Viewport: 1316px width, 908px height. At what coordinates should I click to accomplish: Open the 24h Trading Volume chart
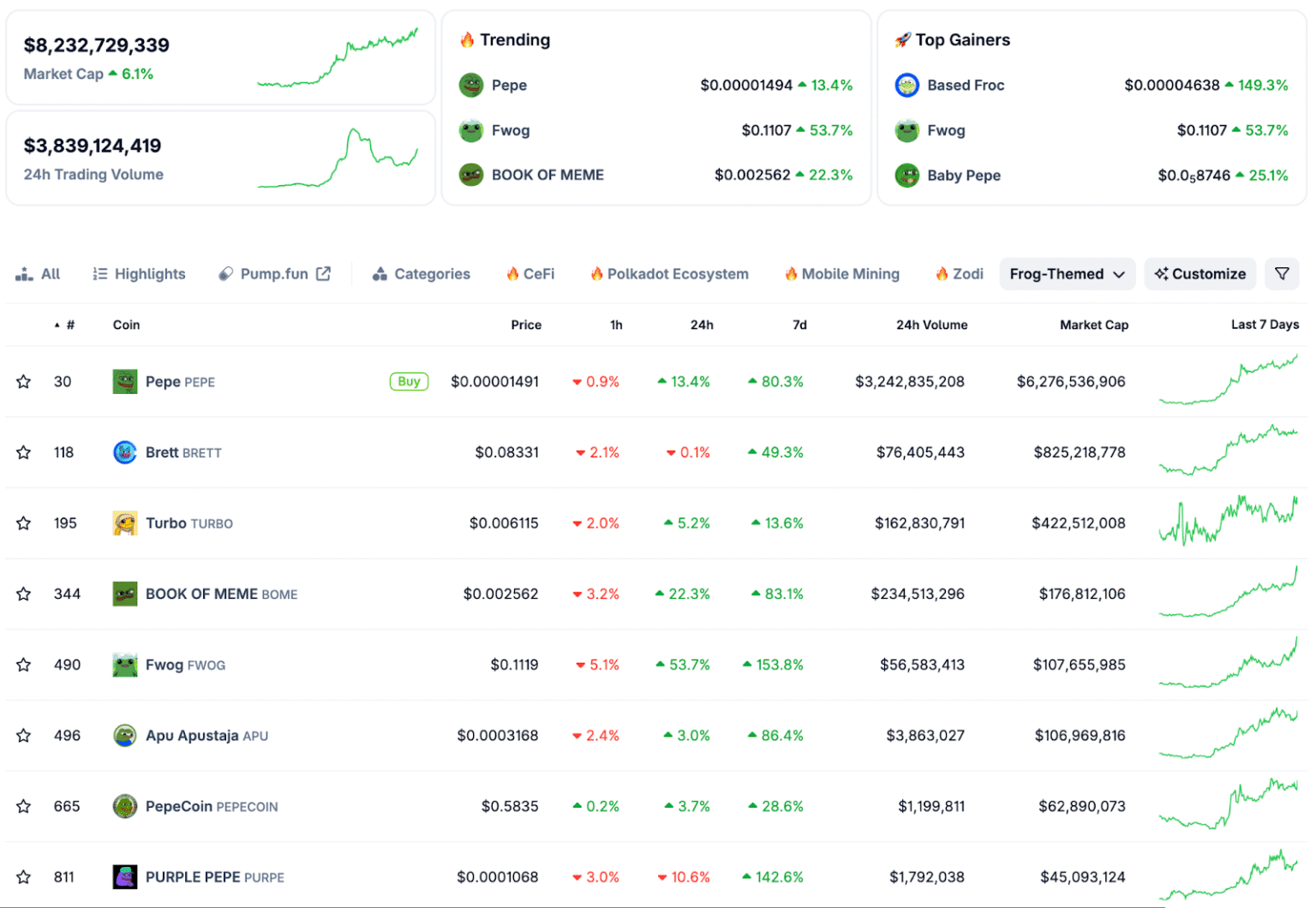pos(338,158)
